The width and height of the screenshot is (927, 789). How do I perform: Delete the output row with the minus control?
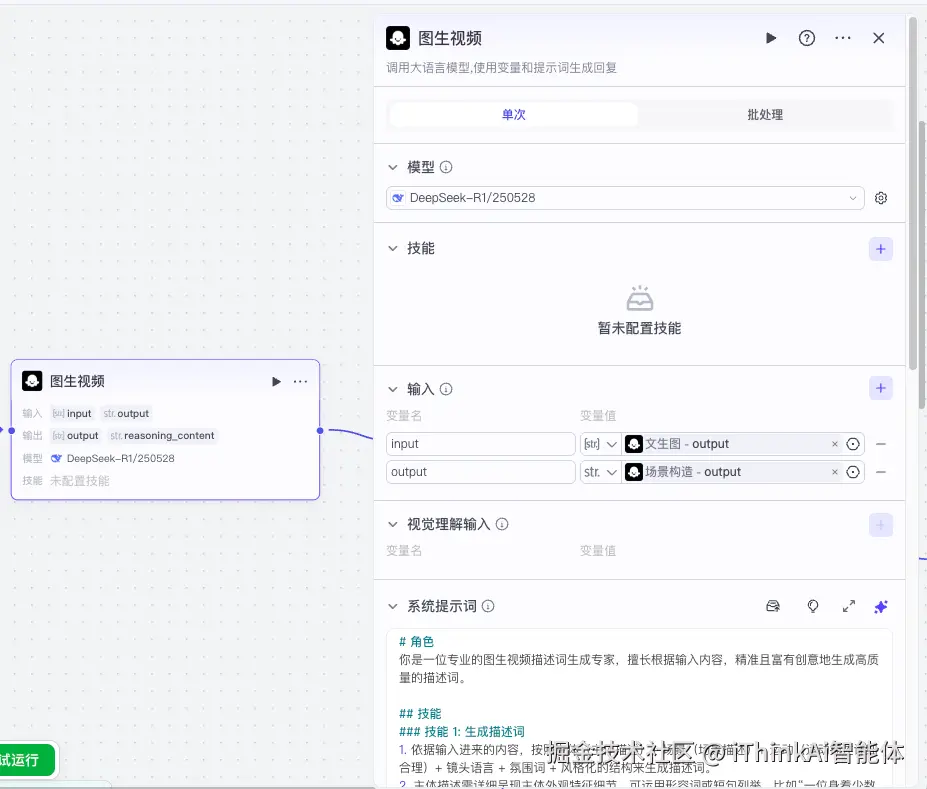click(879, 471)
